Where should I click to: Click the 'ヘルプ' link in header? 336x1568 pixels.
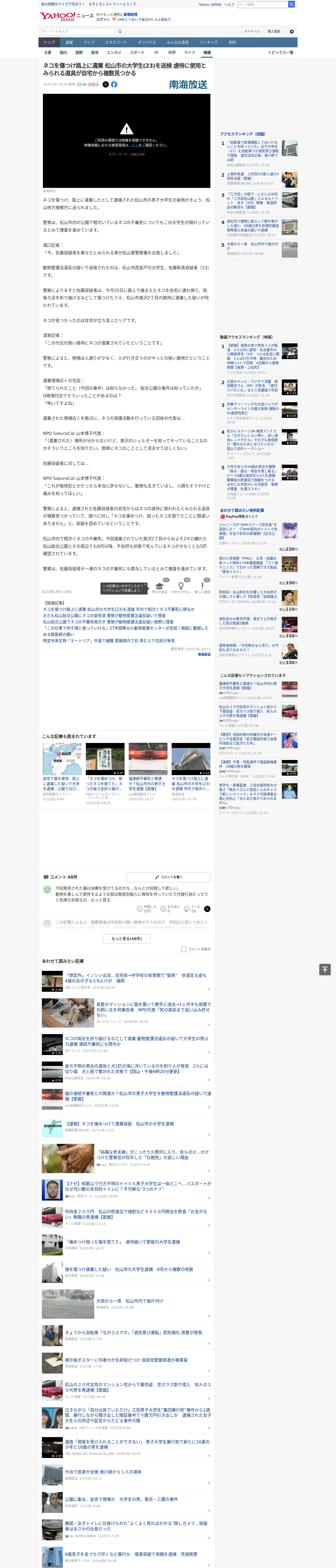point(229,4)
